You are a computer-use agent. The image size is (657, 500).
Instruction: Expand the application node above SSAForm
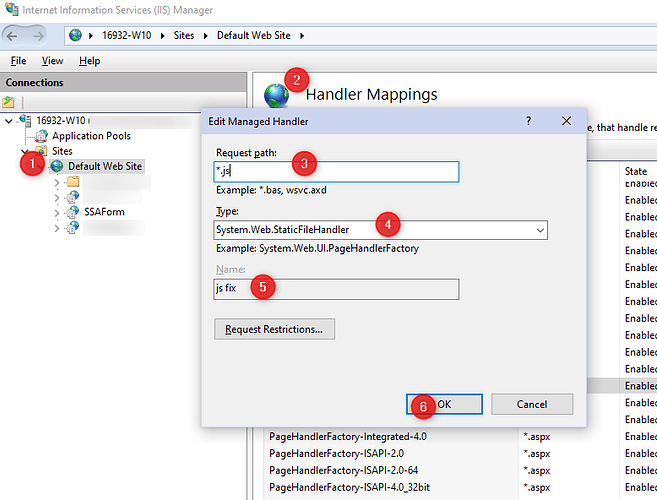tap(57, 197)
